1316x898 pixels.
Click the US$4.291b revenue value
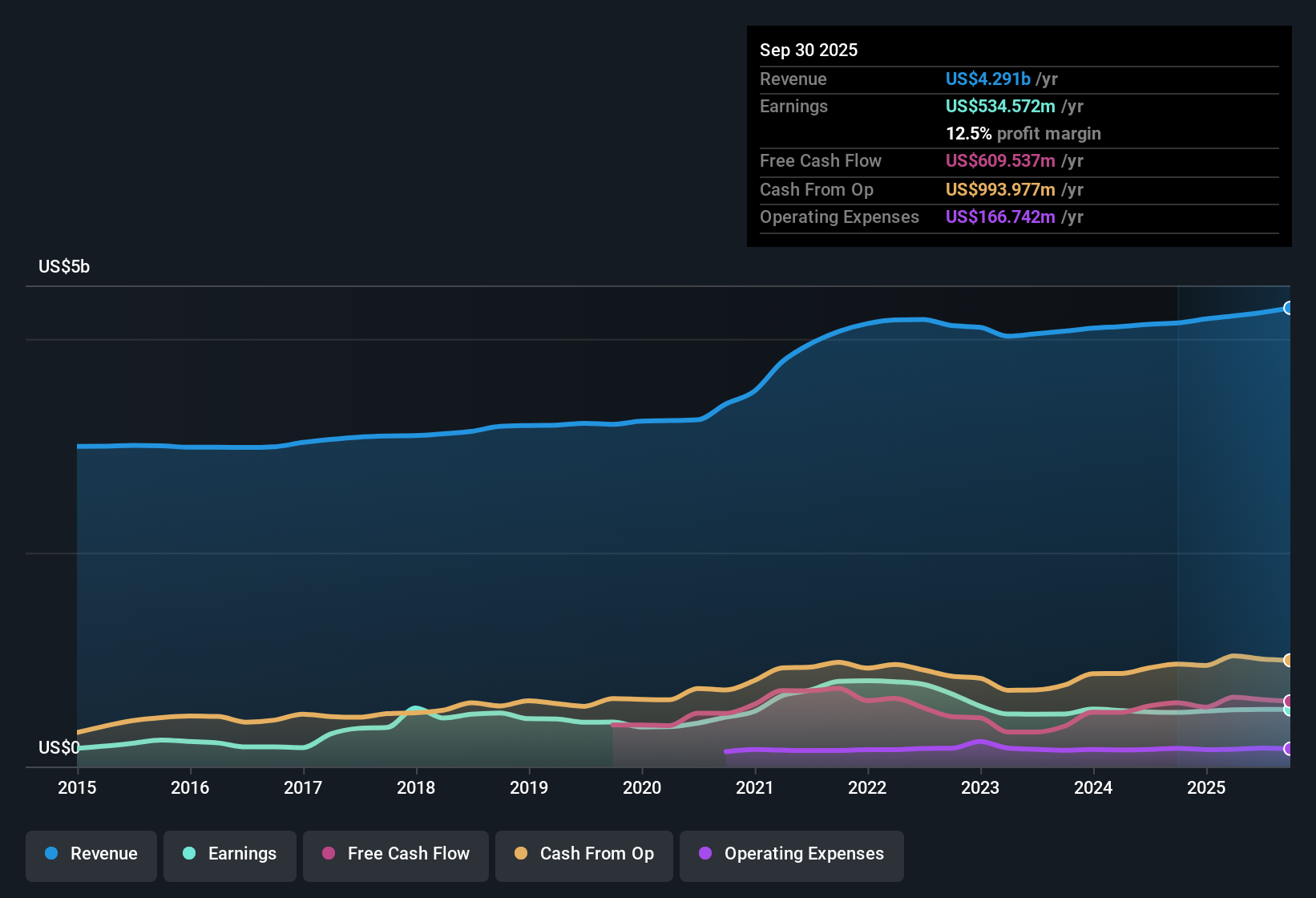click(x=987, y=79)
